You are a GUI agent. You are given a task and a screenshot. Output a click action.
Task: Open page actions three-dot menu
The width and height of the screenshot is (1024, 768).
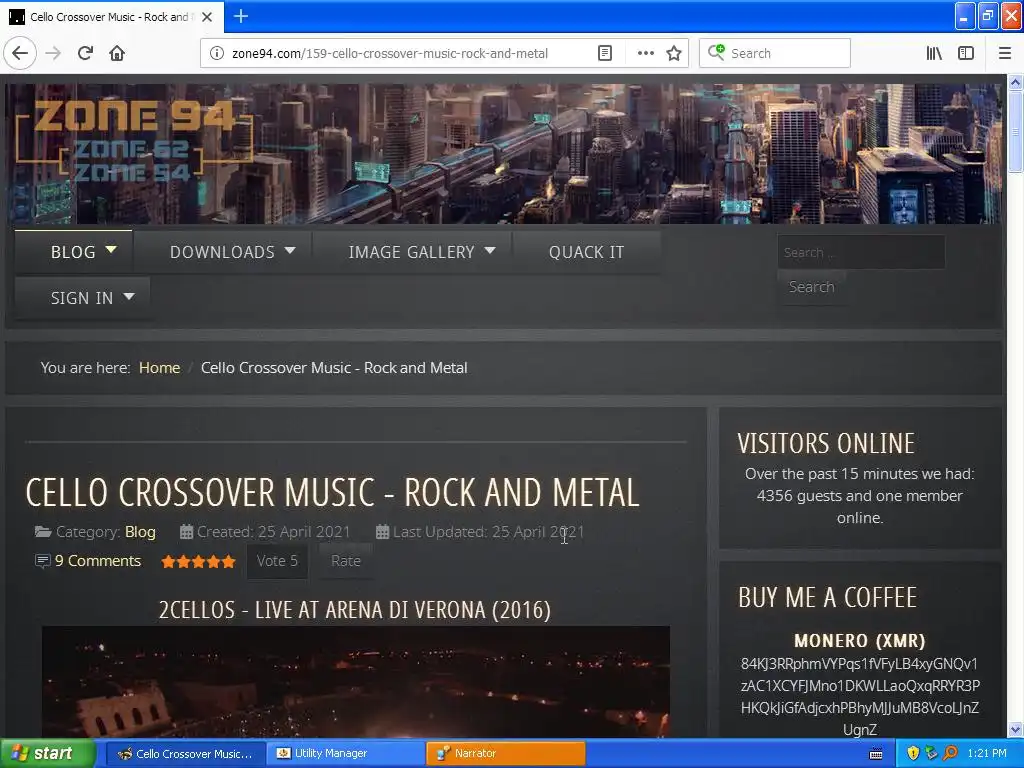point(645,53)
